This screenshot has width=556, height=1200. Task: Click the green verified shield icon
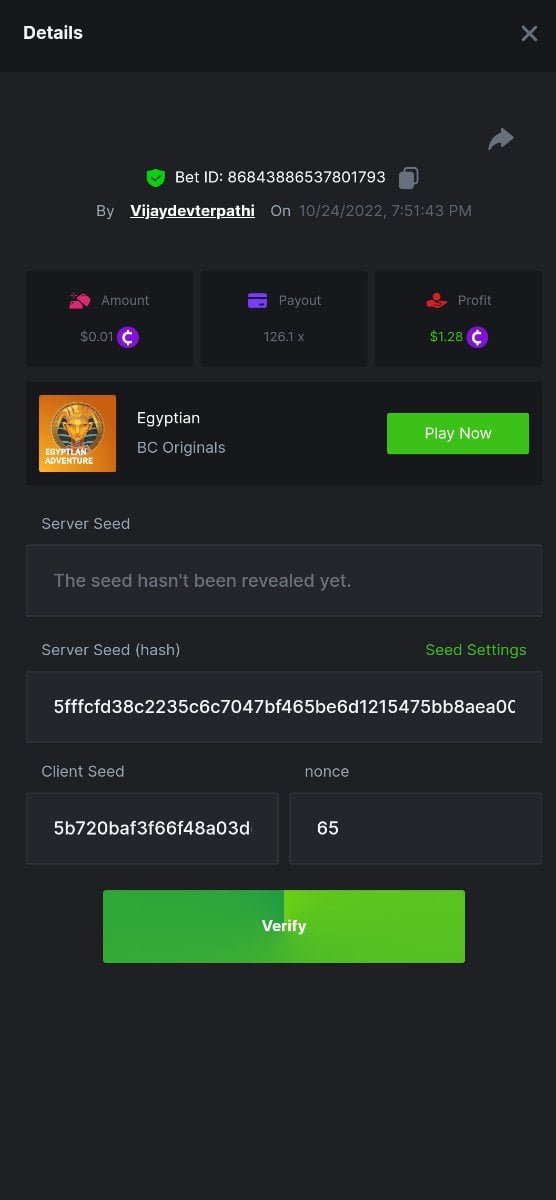[x=155, y=178]
